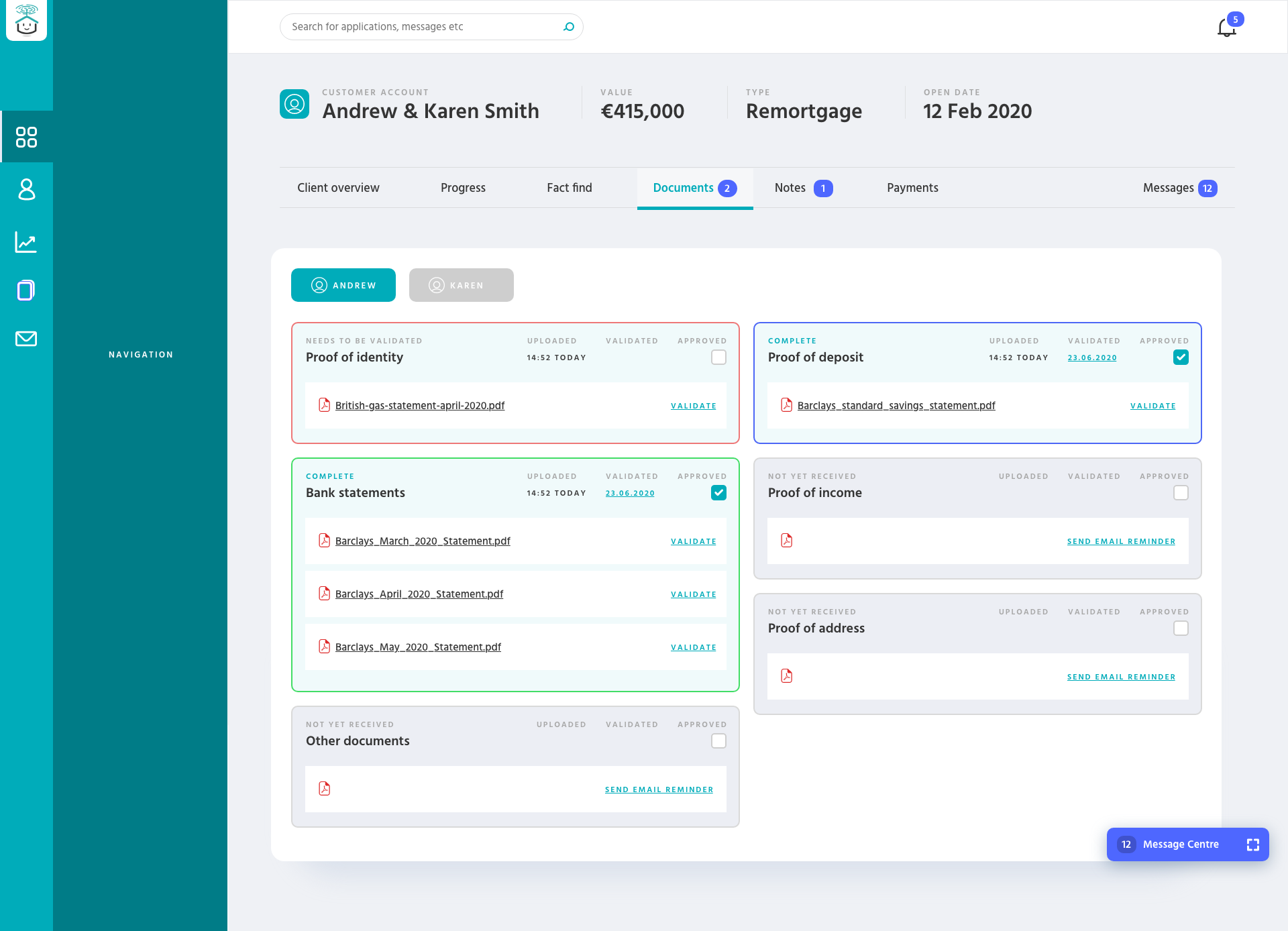
Task: Tick Approved checkbox for Other documents
Action: (x=718, y=741)
